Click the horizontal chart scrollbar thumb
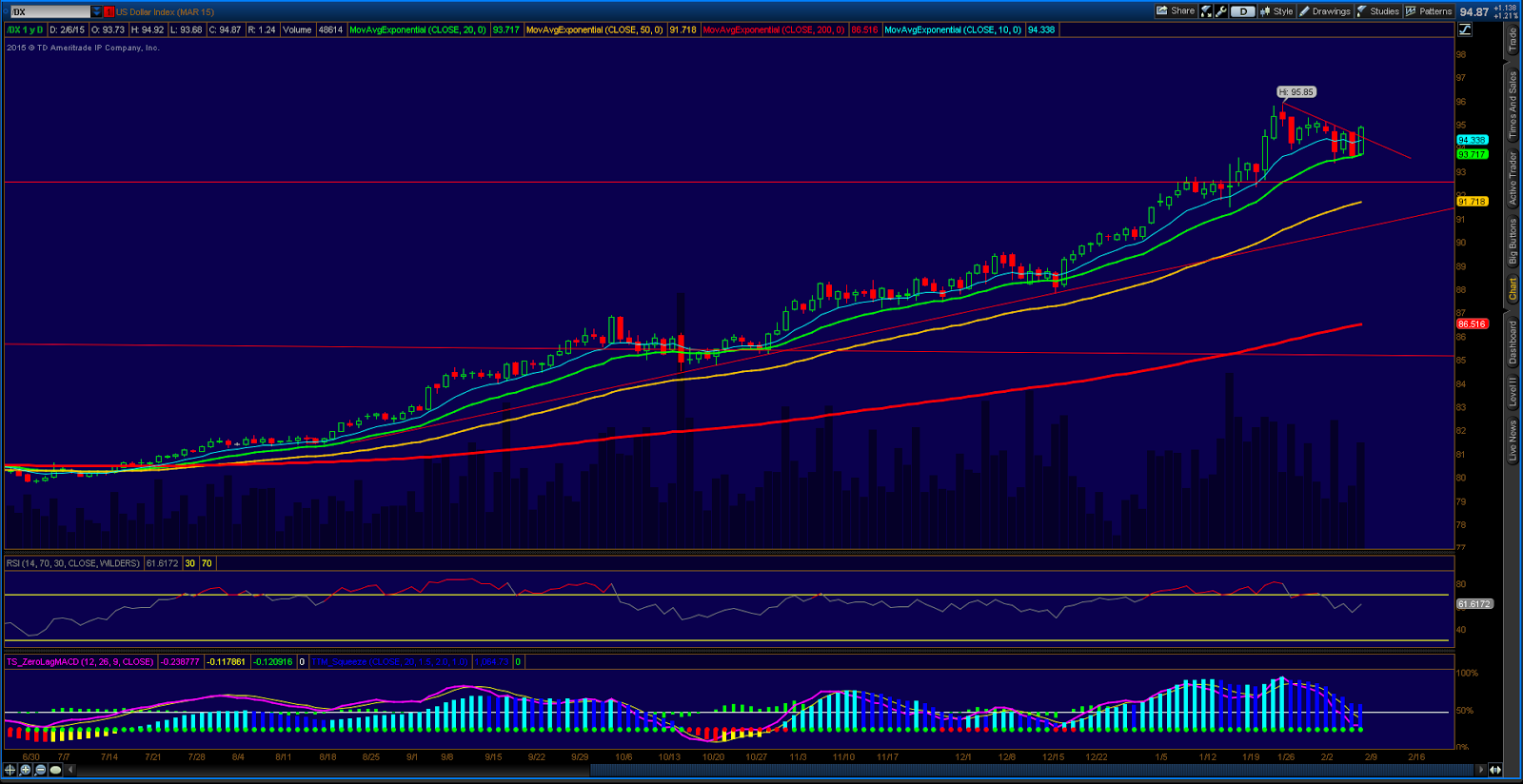Viewport: 1523px width, 784px height. (1031, 770)
